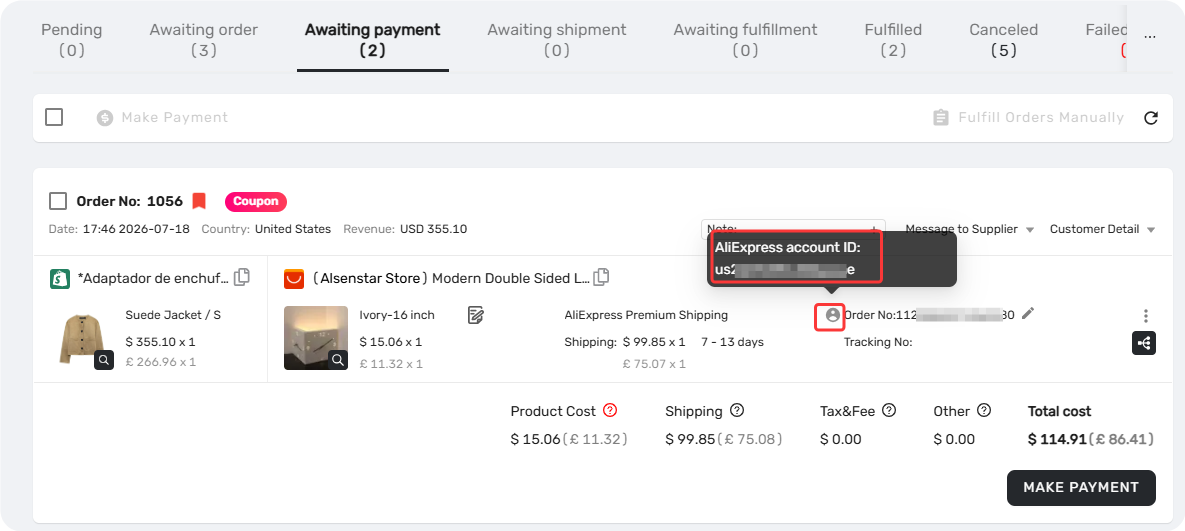Tick the select-all orders checkbox
The height and width of the screenshot is (531, 1185).
54,117
